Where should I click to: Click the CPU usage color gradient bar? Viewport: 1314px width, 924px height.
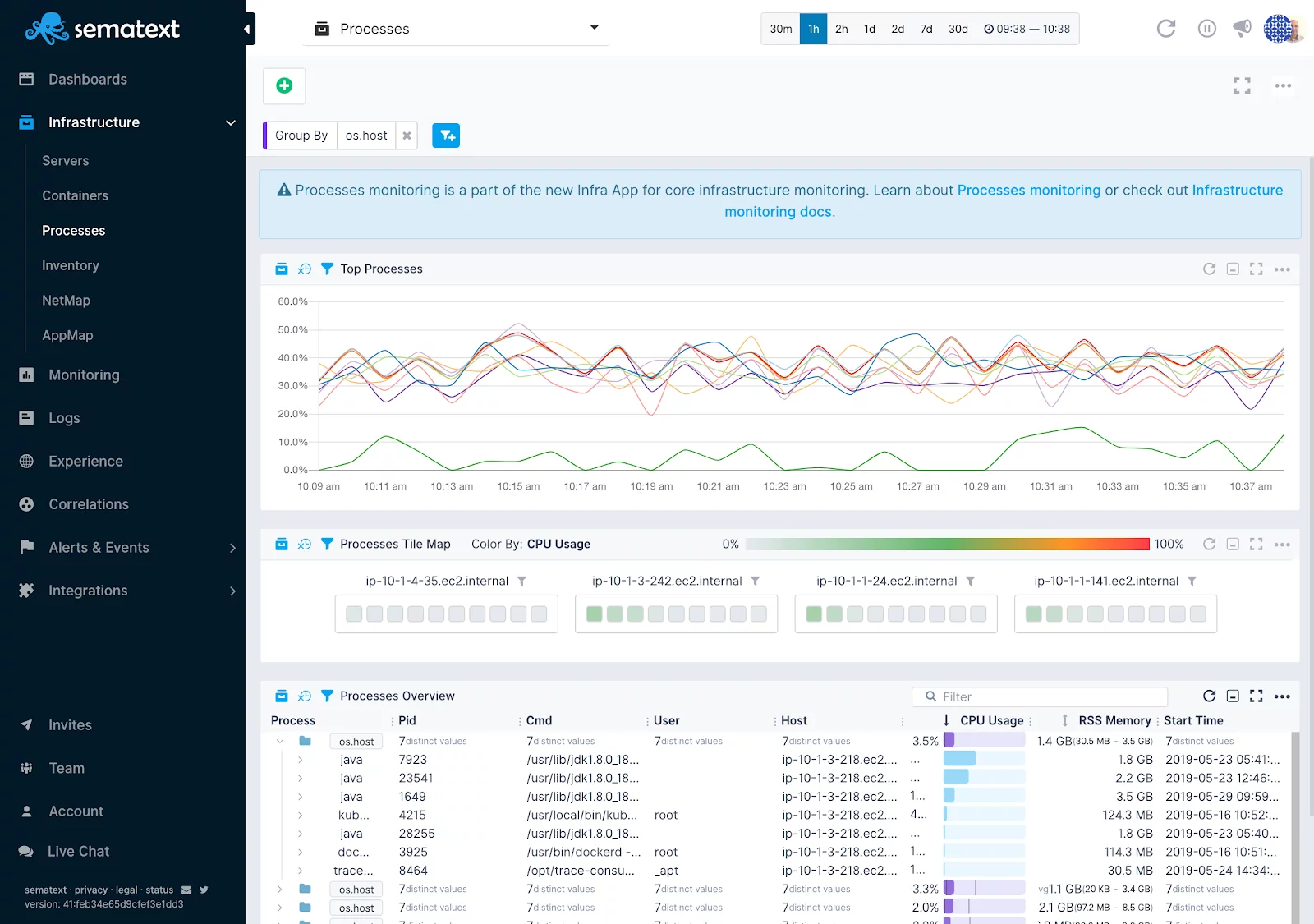point(947,545)
